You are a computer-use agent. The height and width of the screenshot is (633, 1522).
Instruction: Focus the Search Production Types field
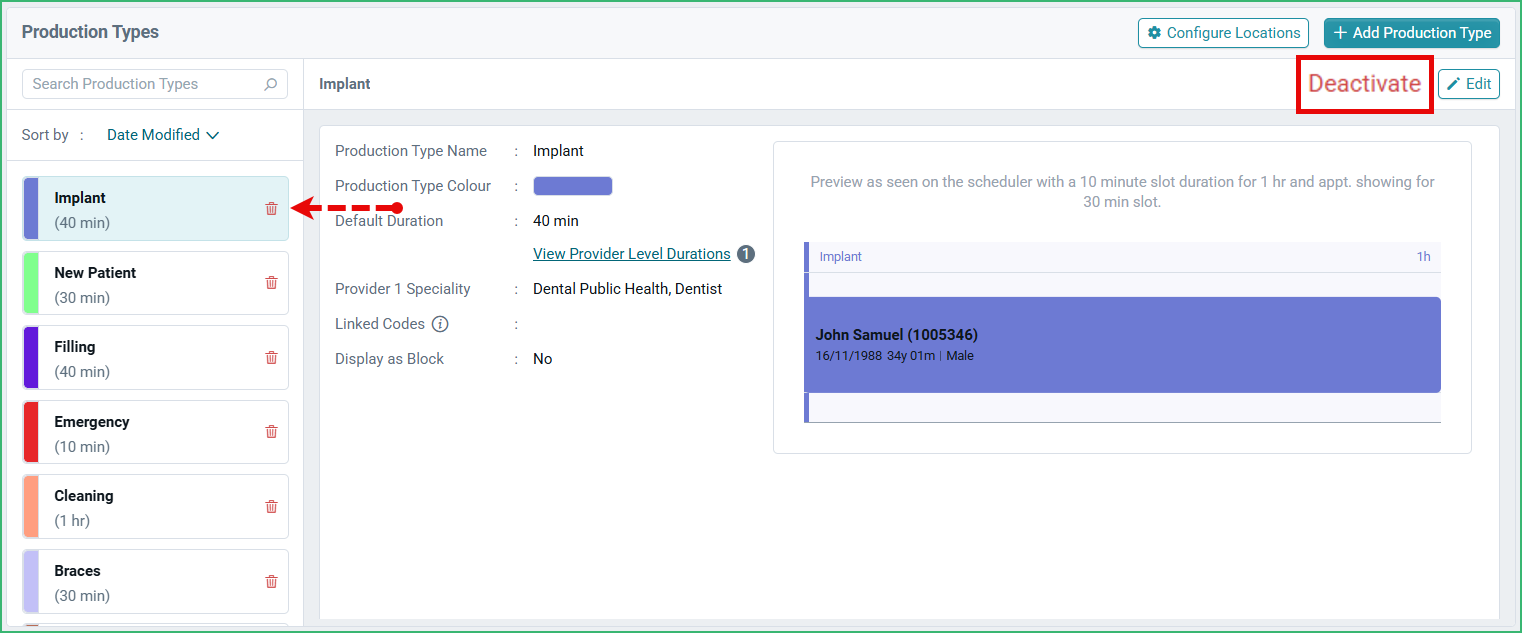click(155, 84)
